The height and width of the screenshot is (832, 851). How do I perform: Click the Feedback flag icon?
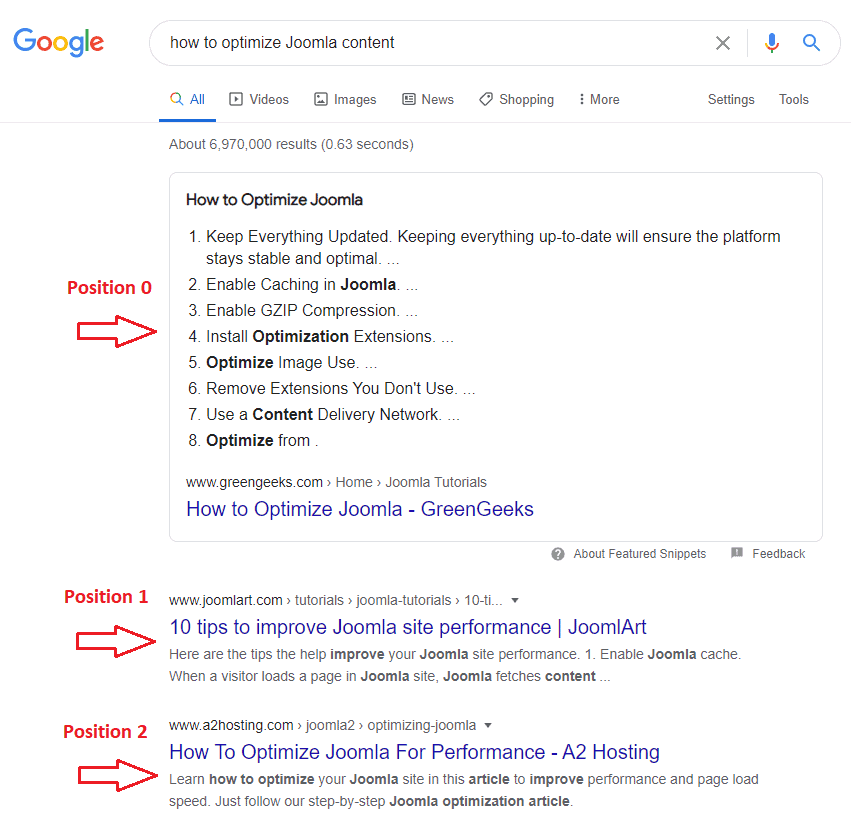(736, 553)
